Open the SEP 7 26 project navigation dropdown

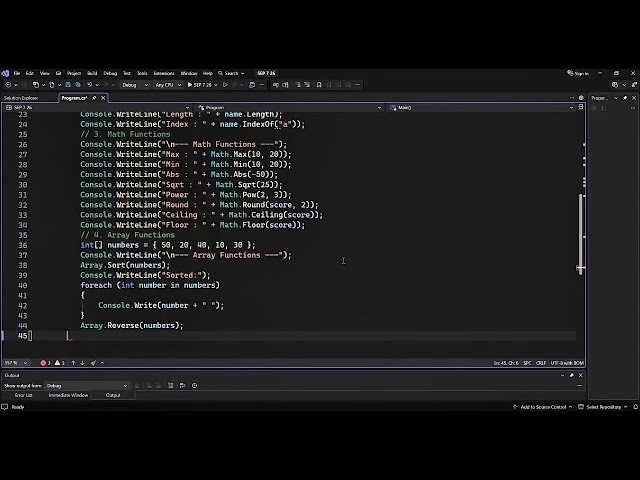(x=98, y=107)
